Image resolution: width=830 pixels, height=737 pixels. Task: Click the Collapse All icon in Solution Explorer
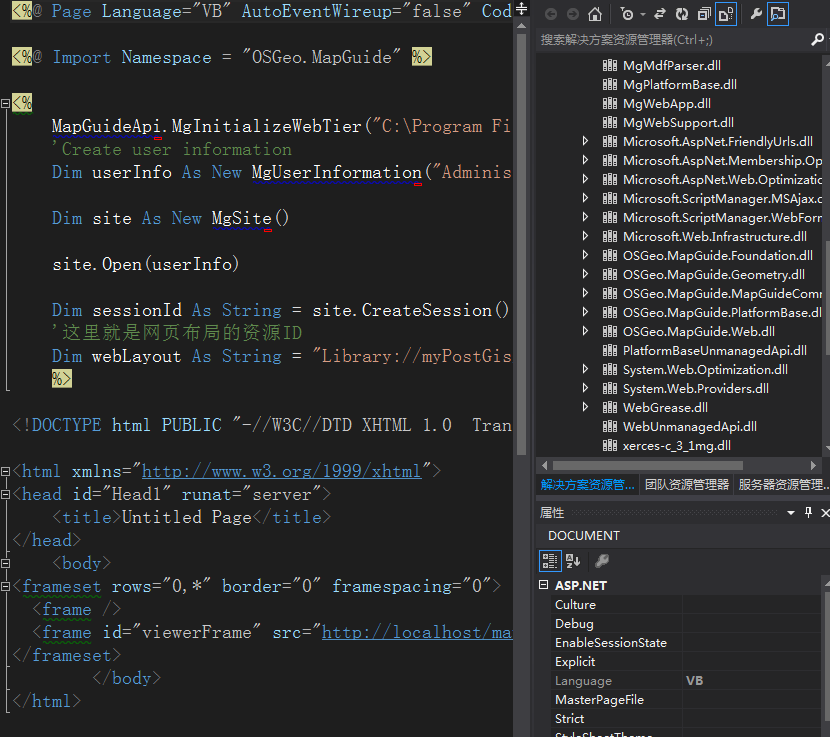(x=703, y=14)
